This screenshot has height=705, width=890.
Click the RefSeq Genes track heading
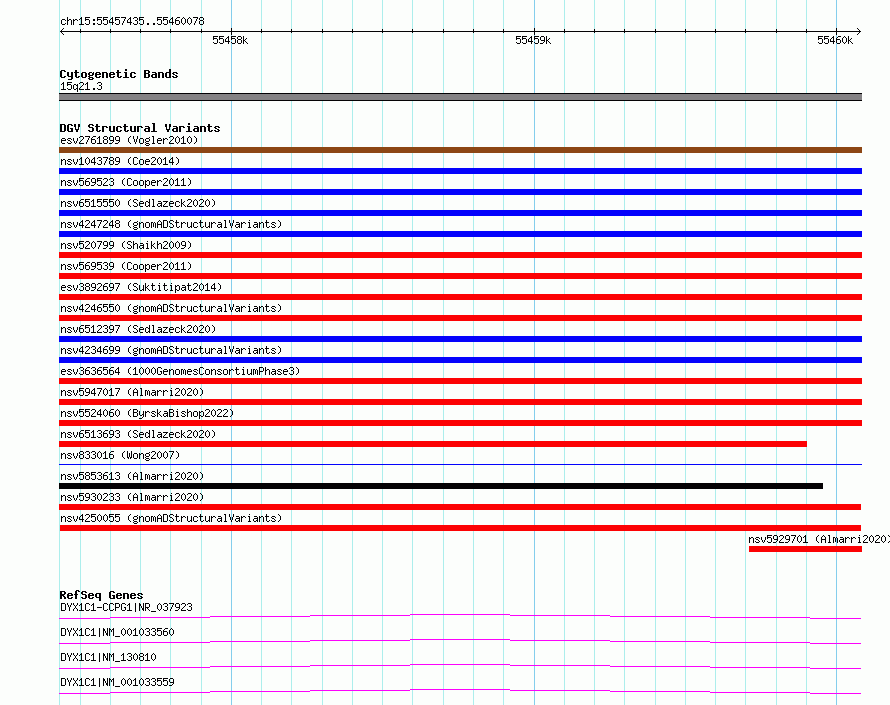point(101,595)
